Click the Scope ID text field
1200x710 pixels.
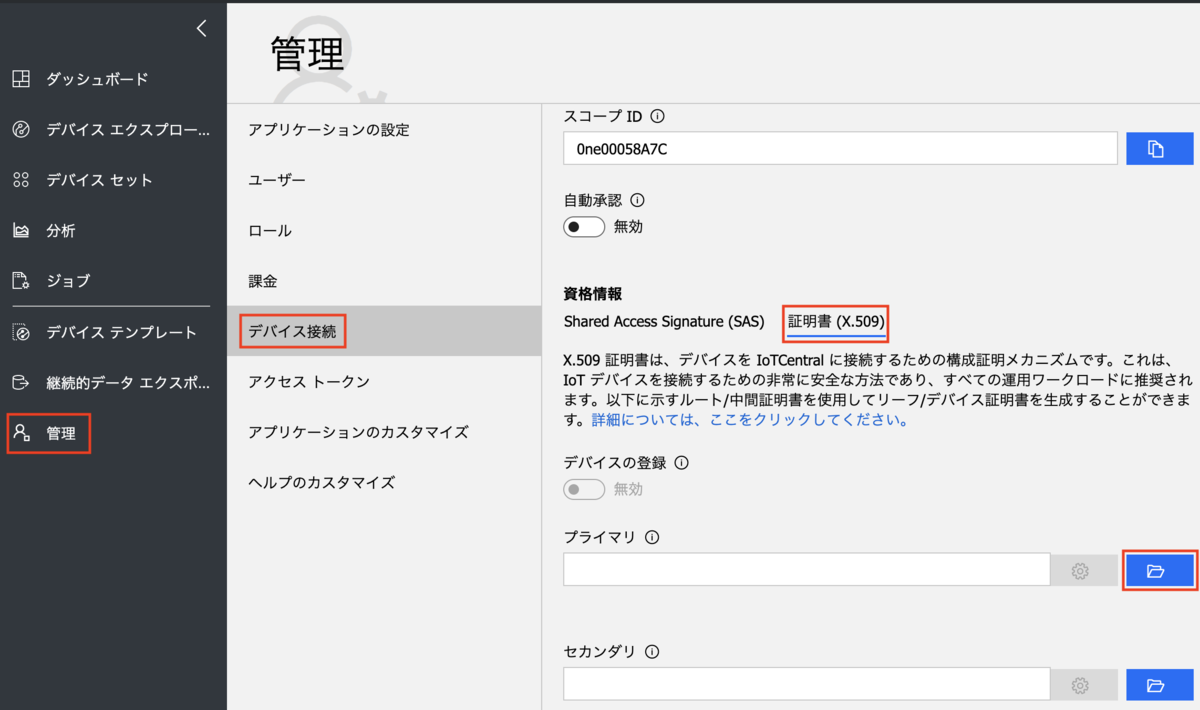coord(840,148)
